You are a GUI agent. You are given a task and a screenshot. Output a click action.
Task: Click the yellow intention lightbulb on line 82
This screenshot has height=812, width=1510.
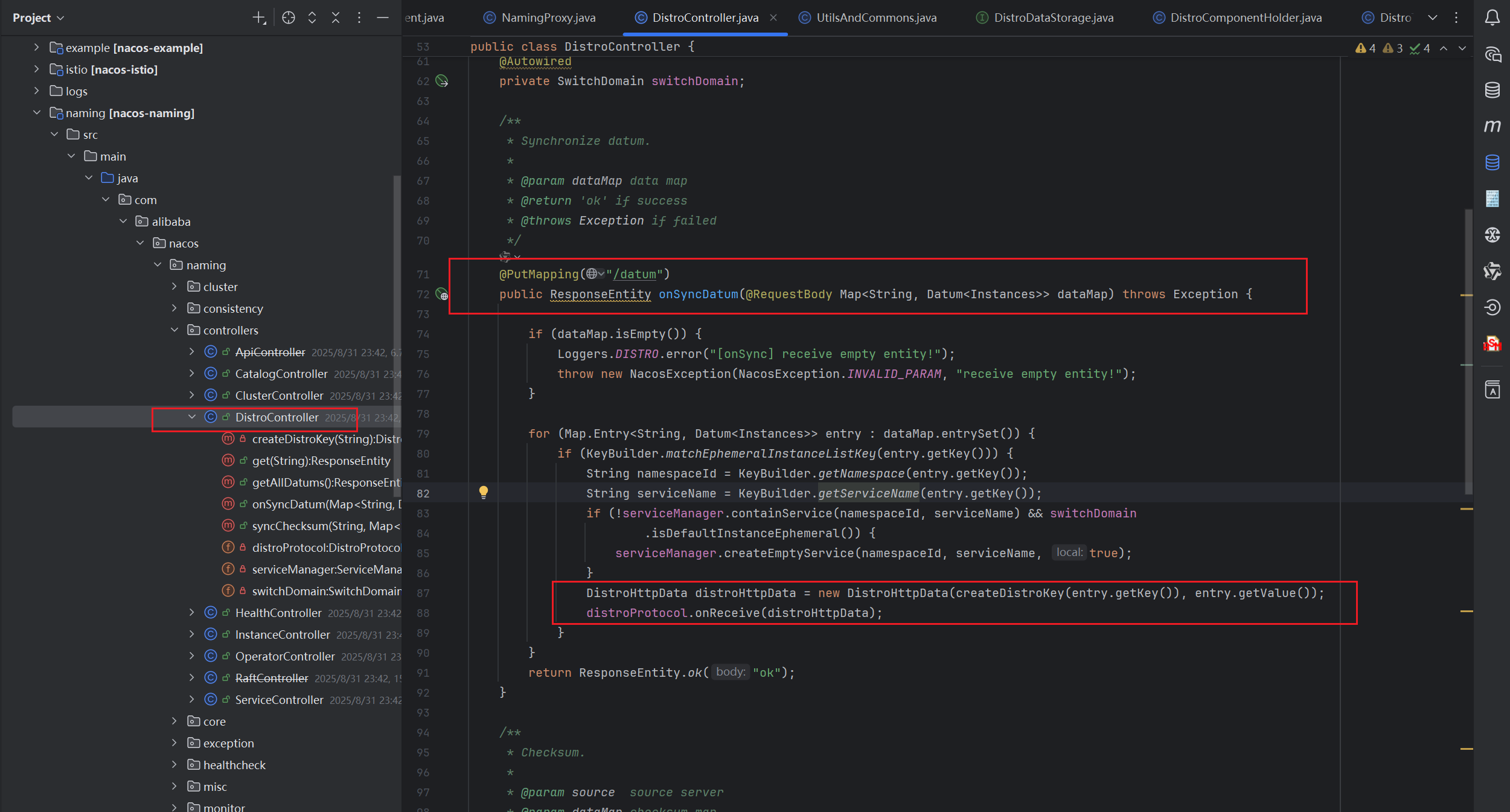point(483,492)
